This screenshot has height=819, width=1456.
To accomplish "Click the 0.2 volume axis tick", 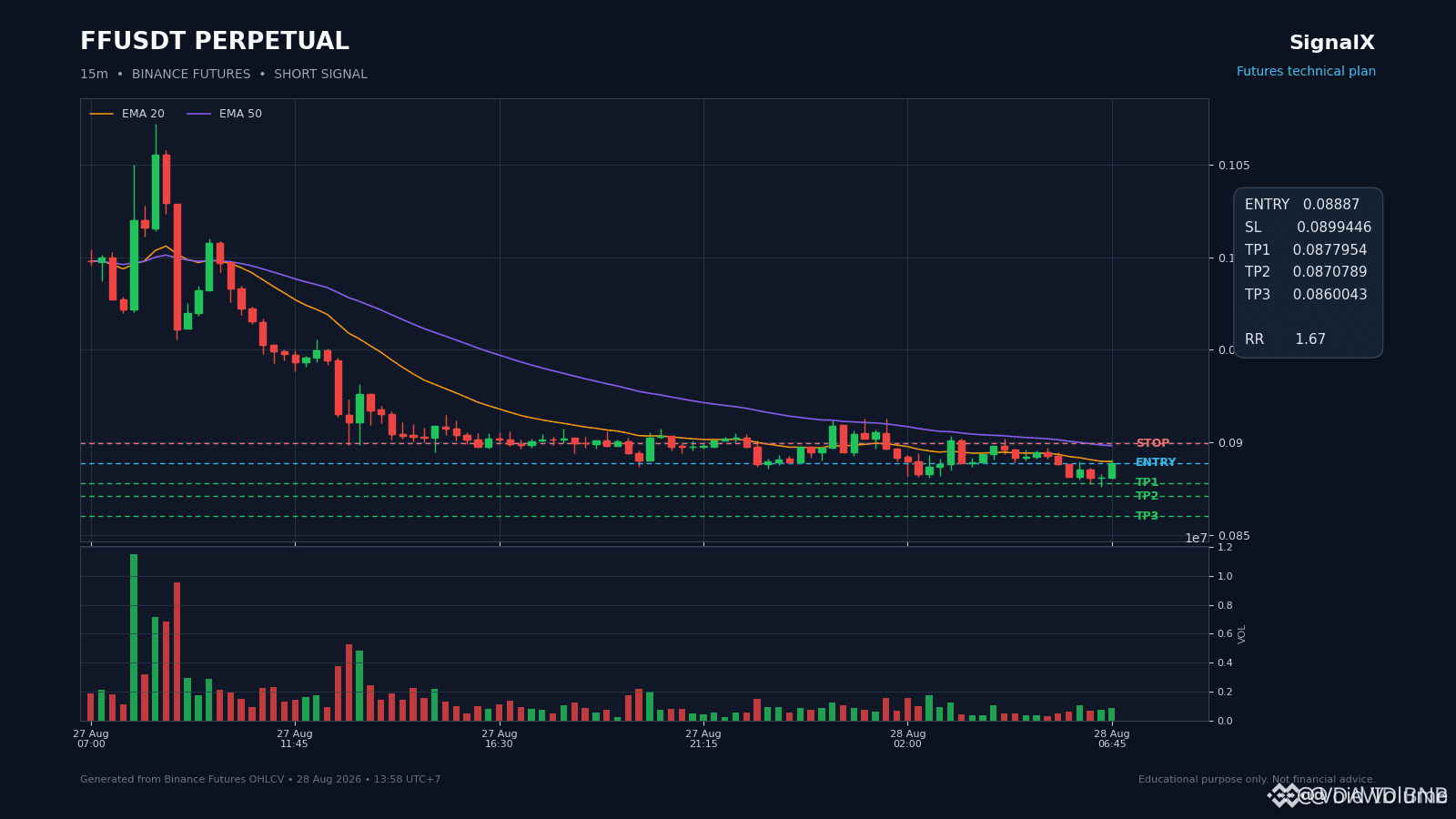I will [x=1225, y=692].
